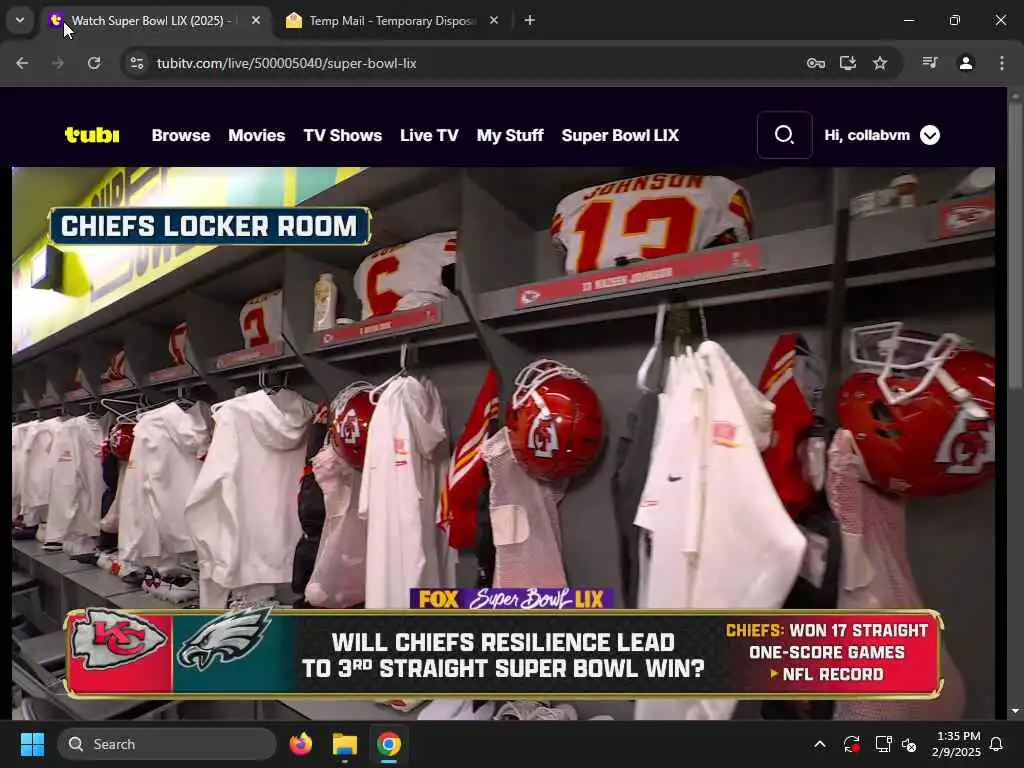Open the password manager key icon
The height and width of the screenshot is (768, 1024).
pos(816,63)
